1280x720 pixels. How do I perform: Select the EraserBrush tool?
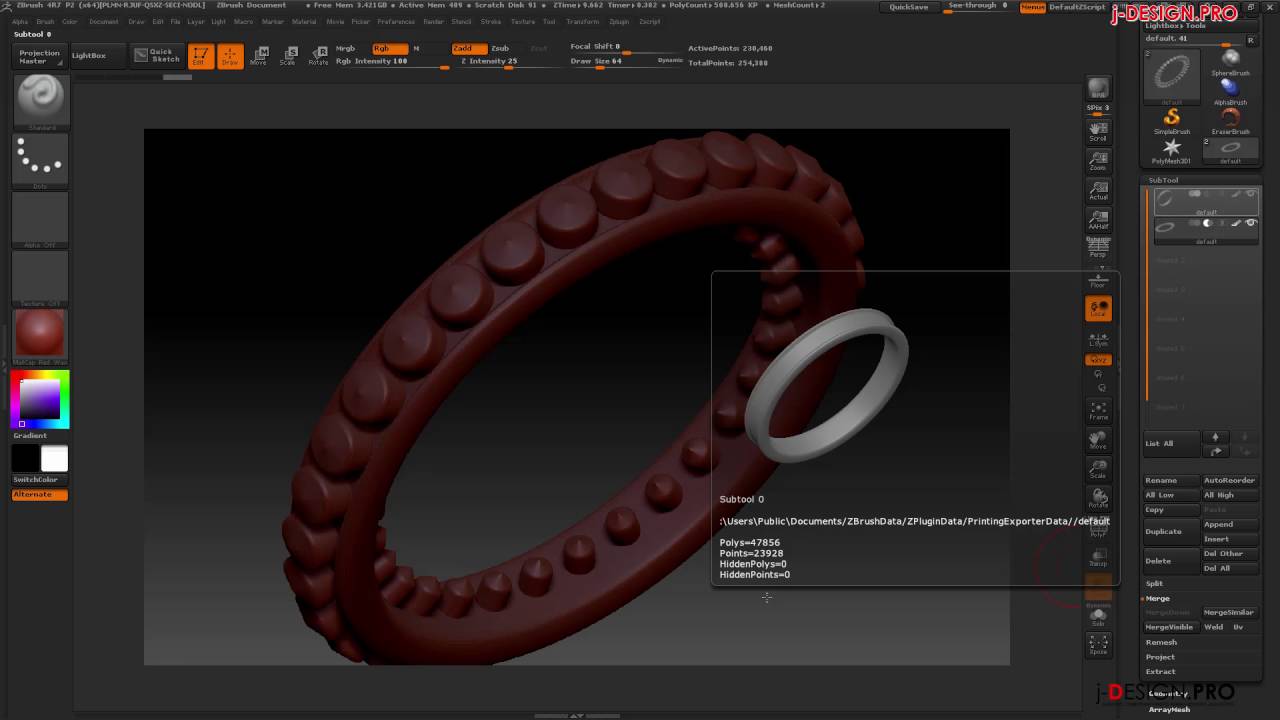click(x=1230, y=121)
